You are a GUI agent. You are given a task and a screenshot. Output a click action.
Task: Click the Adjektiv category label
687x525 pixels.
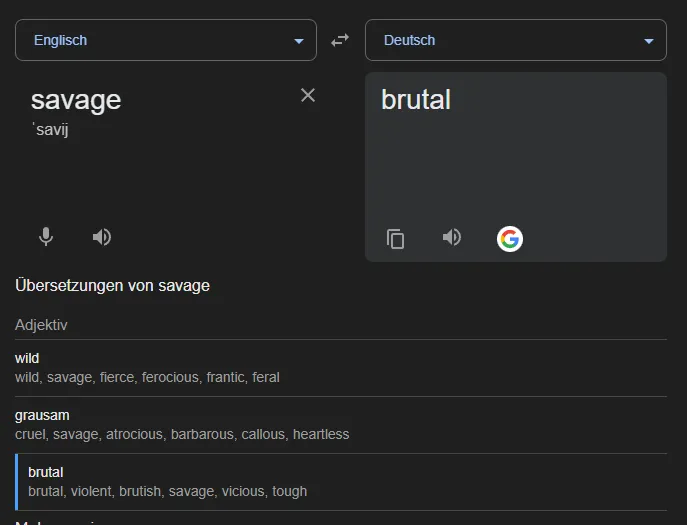pos(41,325)
